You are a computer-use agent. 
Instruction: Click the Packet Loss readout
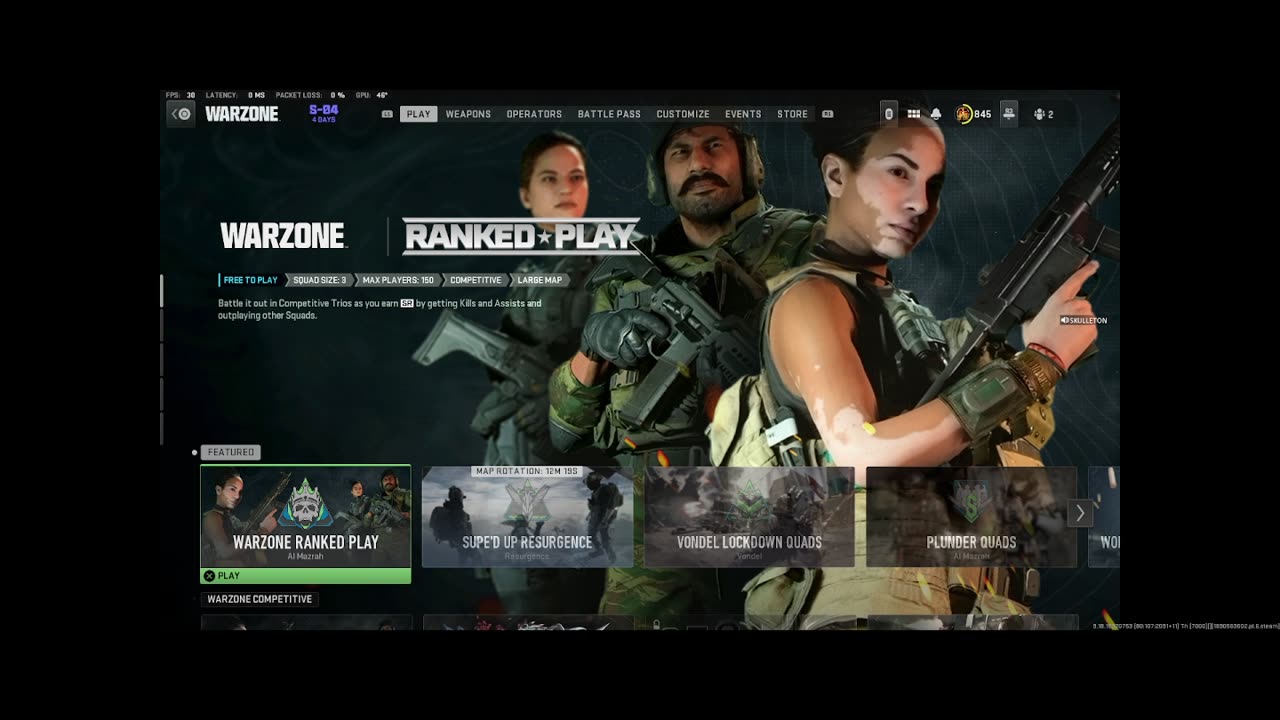pyautogui.click(x=310, y=95)
